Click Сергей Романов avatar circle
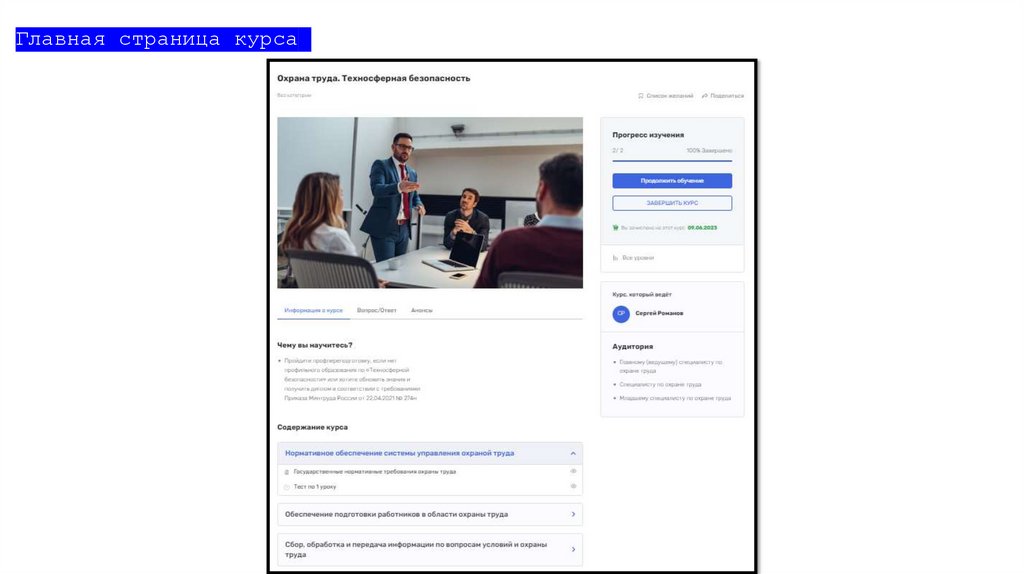The image size is (1024, 574). tap(621, 313)
